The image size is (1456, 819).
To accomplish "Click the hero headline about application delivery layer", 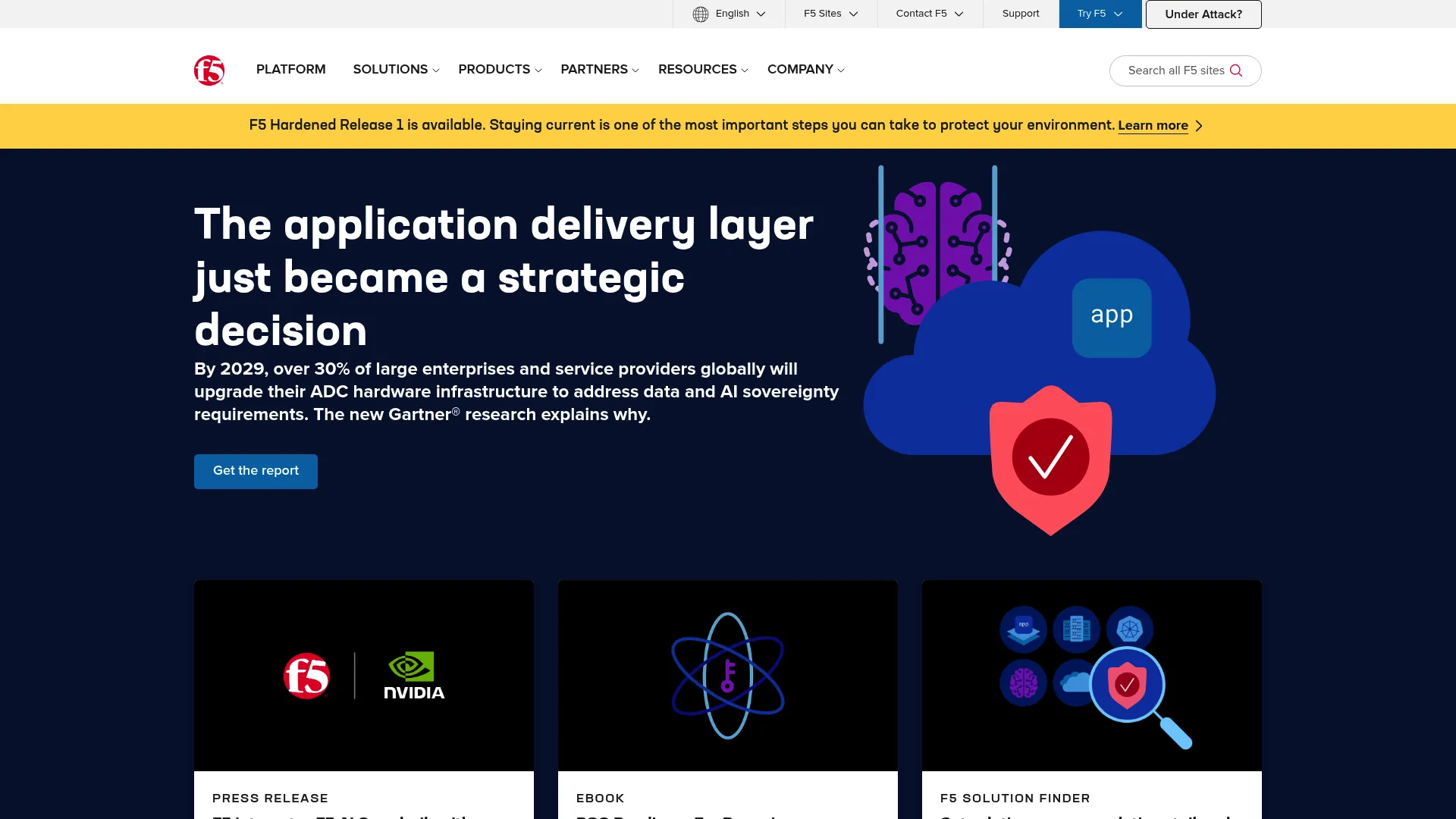I will (504, 277).
